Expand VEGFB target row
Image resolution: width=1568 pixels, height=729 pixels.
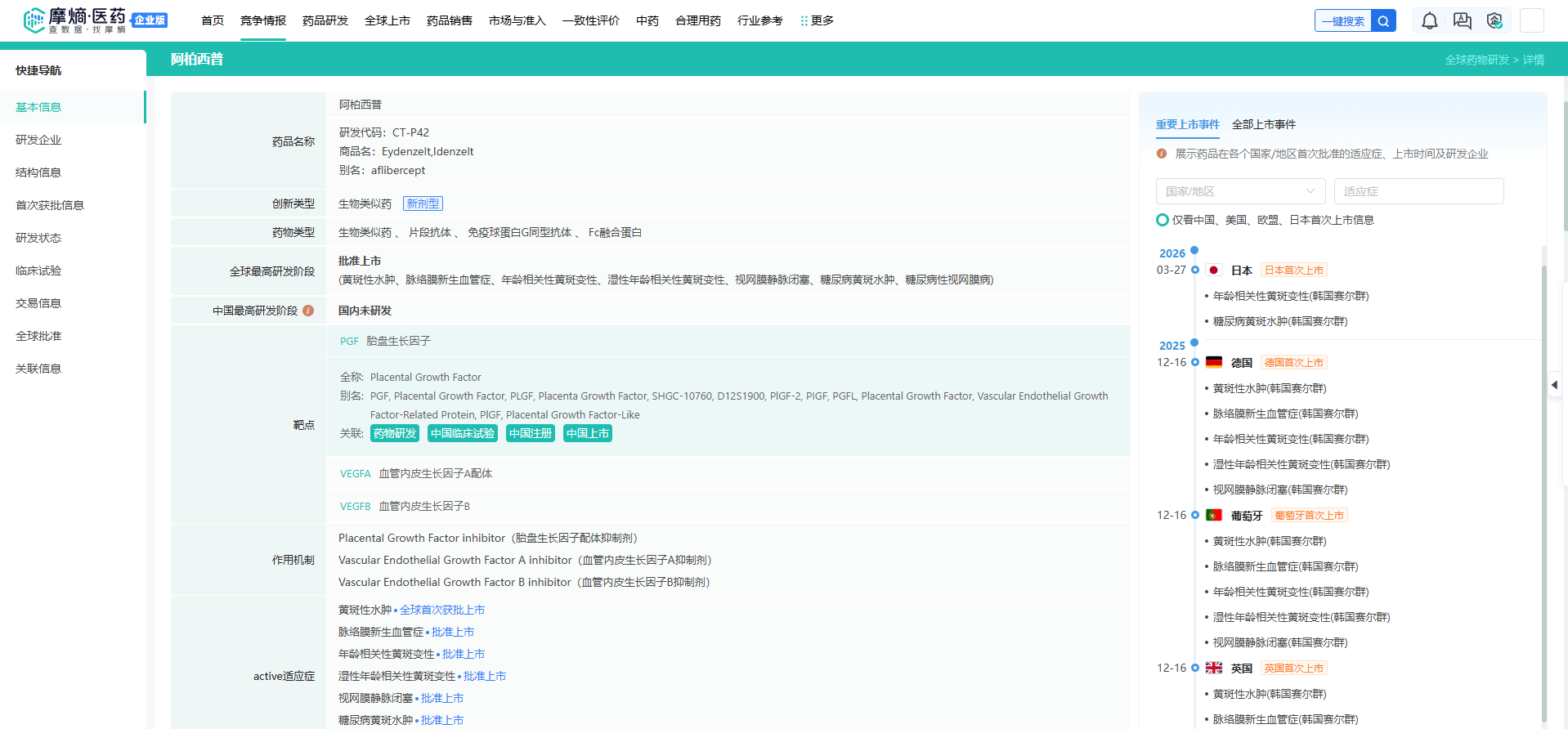[x=728, y=506]
